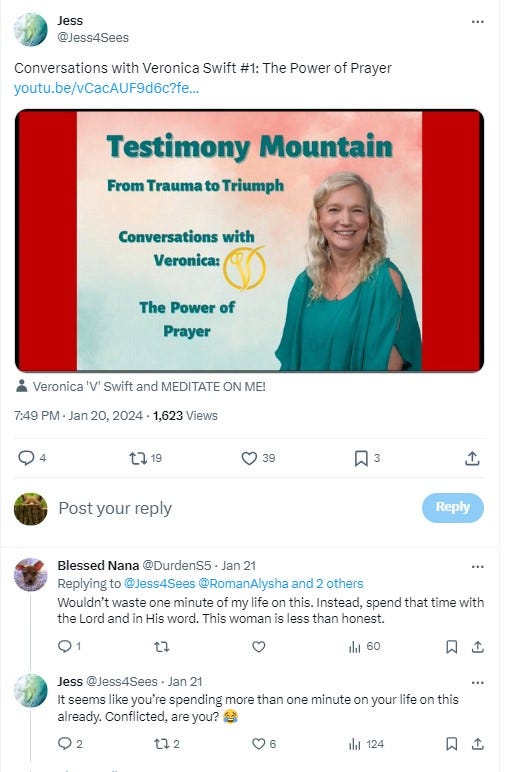Bookmark the main Testimony Mountain post
Screen dimensions: 521x772
tap(361, 458)
